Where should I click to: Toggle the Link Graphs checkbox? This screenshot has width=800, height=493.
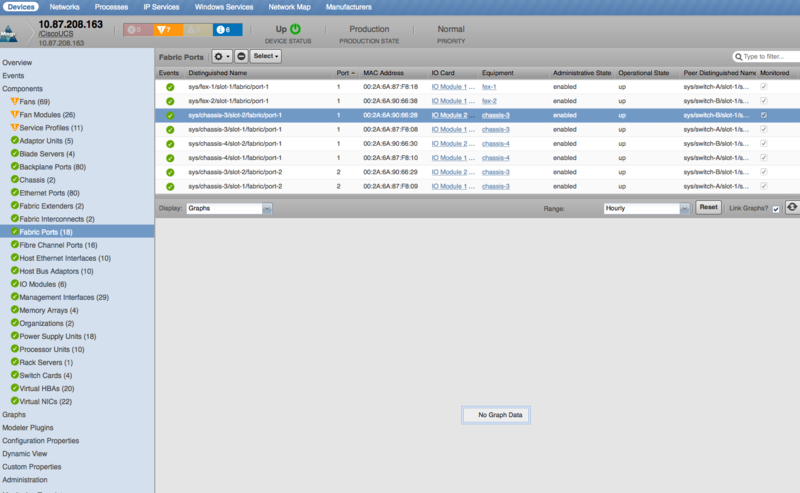tap(776, 209)
